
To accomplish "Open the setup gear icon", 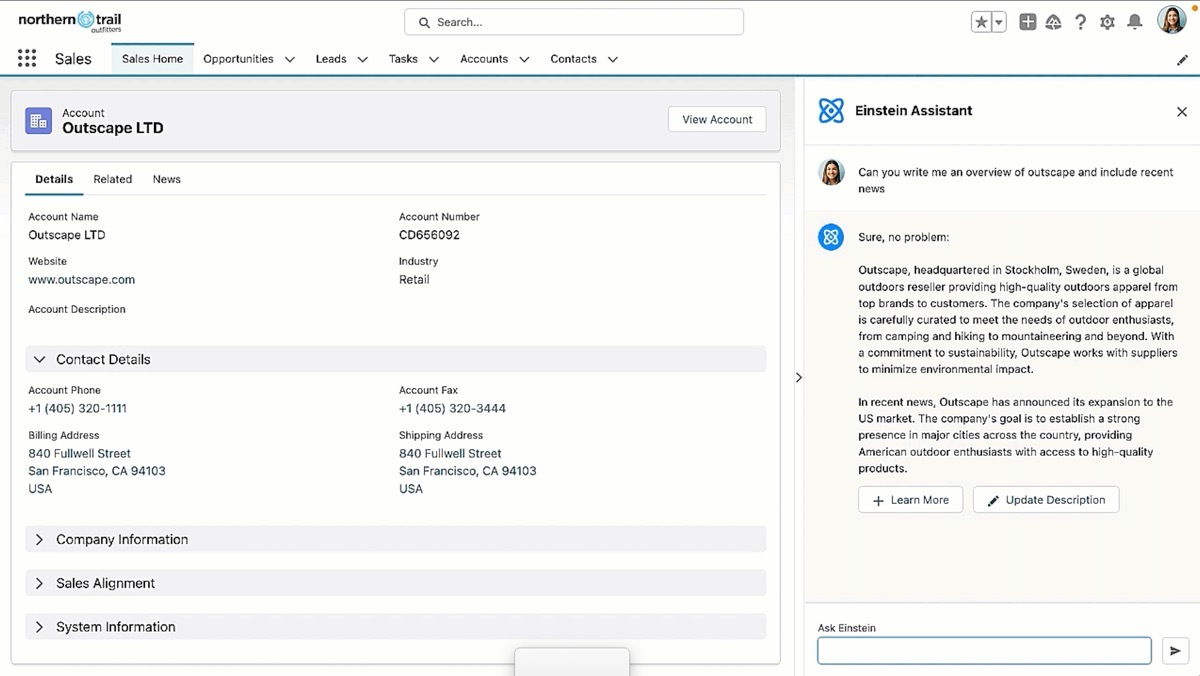I will coord(1107,22).
